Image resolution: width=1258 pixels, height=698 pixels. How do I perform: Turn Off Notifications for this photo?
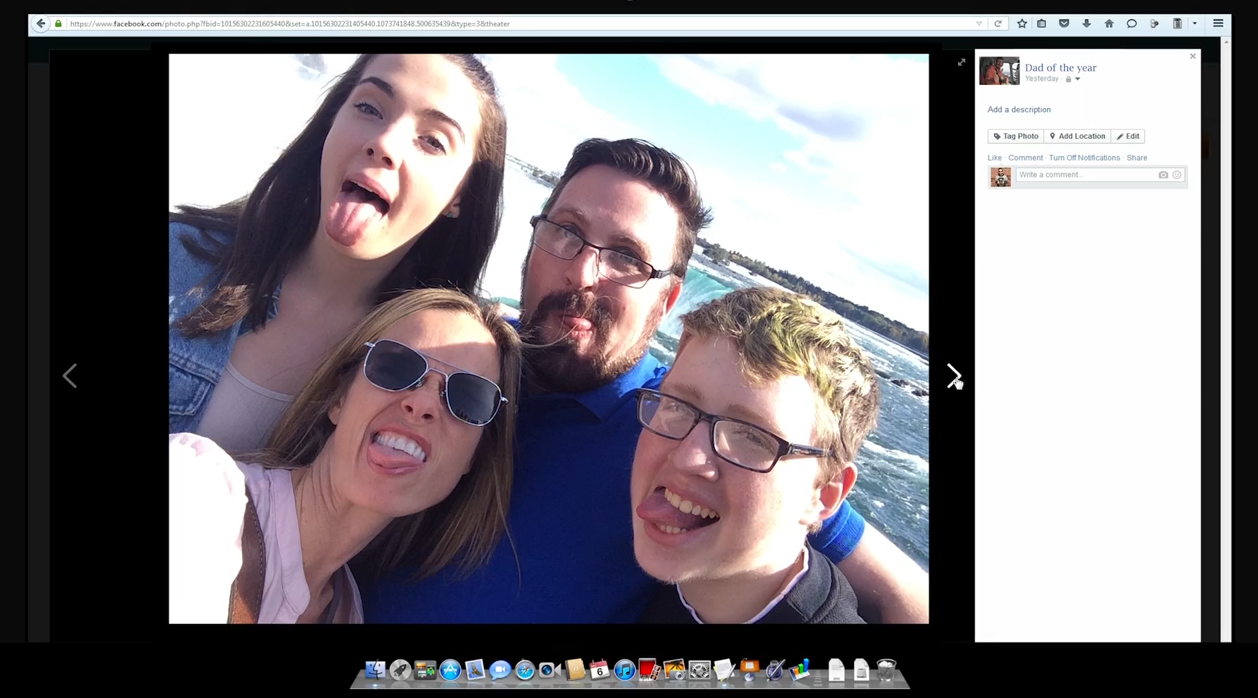(x=1083, y=158)
